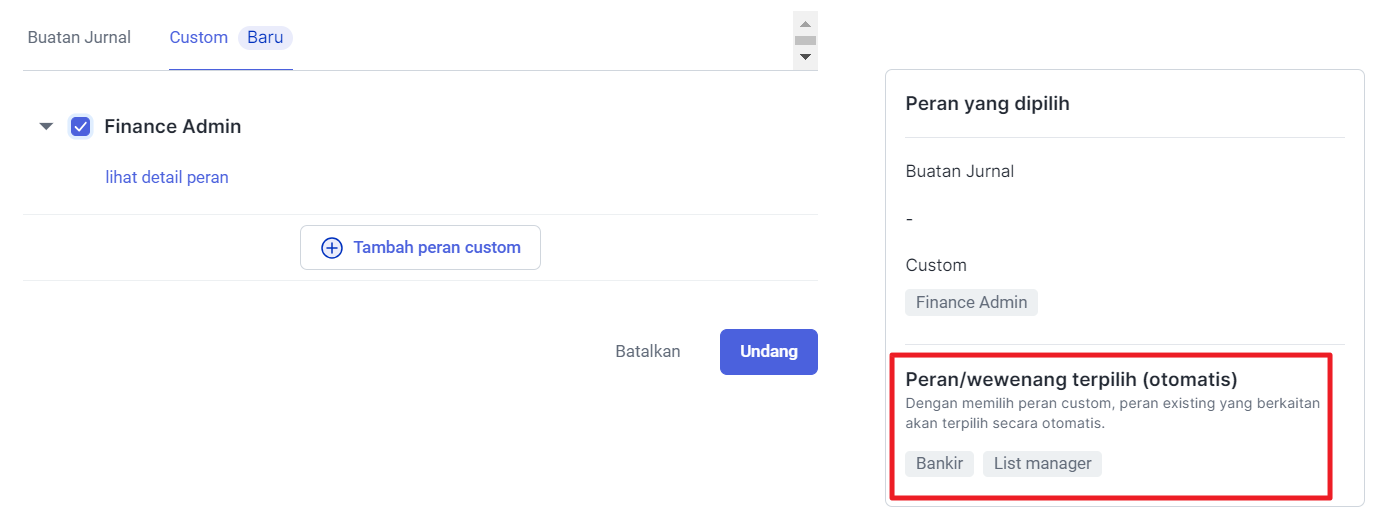Viewport: 1381px width, 514px height.
Task: Select the List manager role chip
Action: 1042,464
